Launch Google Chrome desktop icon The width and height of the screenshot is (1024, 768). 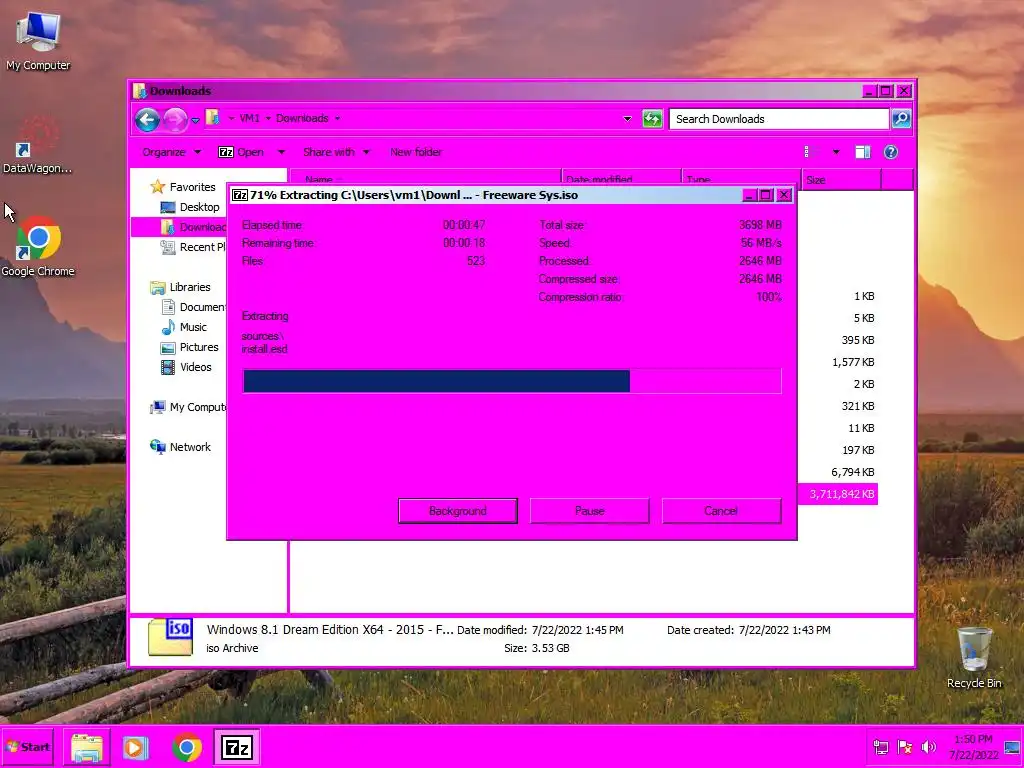pos(38,247)
